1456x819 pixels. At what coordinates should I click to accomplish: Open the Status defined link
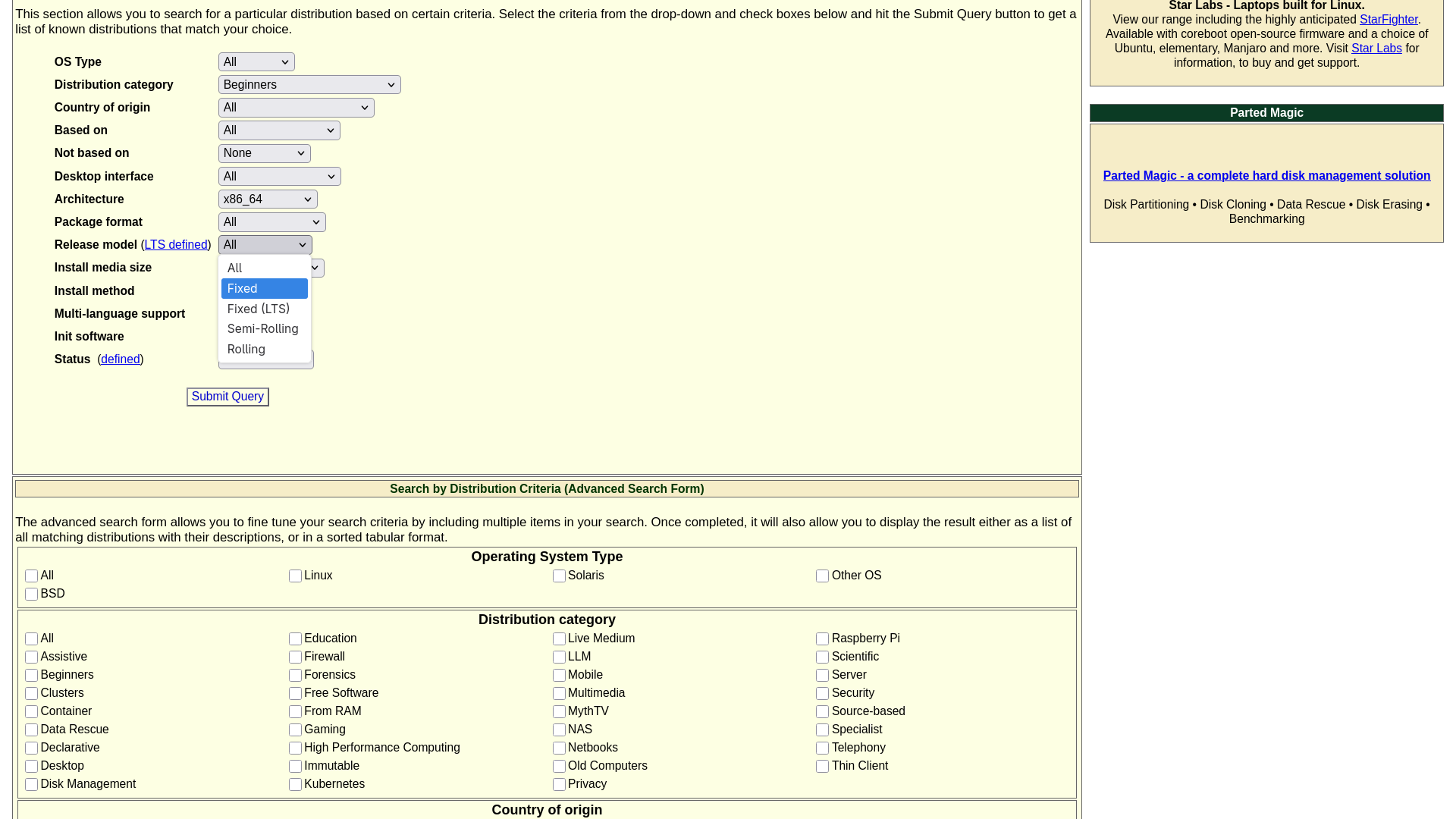click(x=120, y=359)
